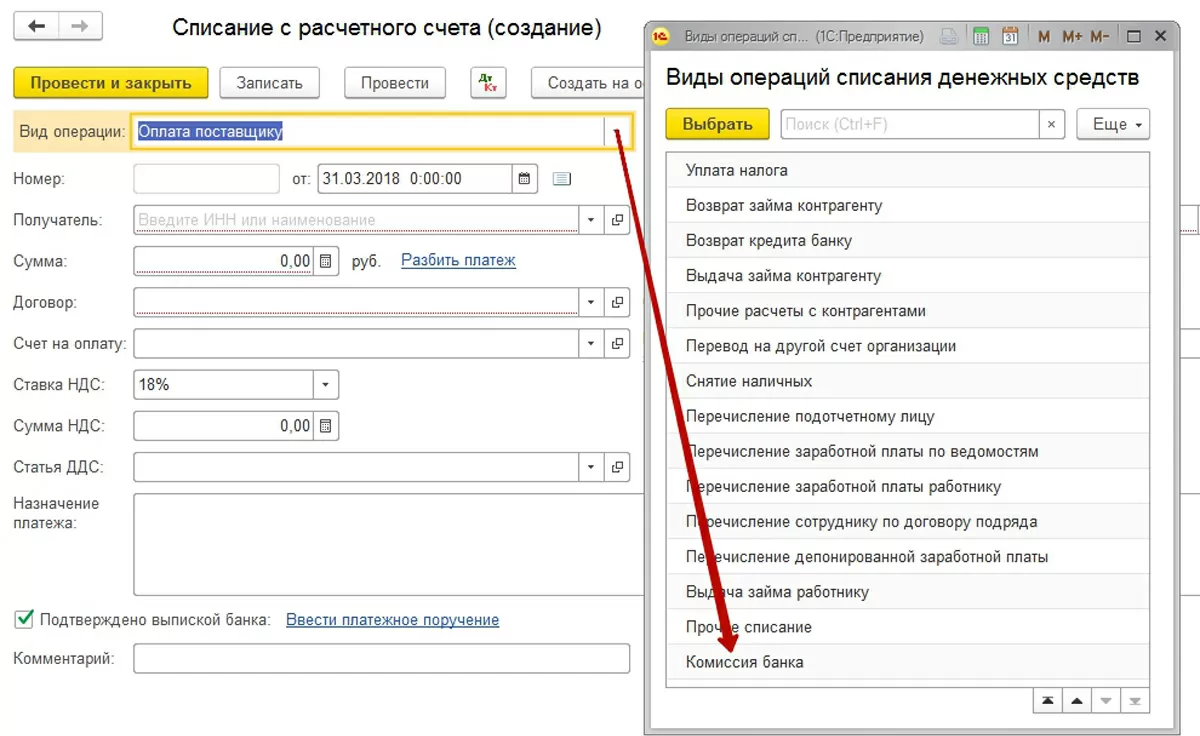
Task: Click the Разбить платеж link
Action: point(458,261)
